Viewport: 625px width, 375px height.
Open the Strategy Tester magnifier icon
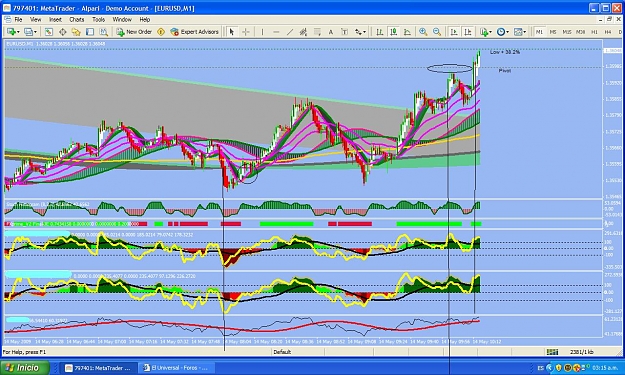point(104,32)
